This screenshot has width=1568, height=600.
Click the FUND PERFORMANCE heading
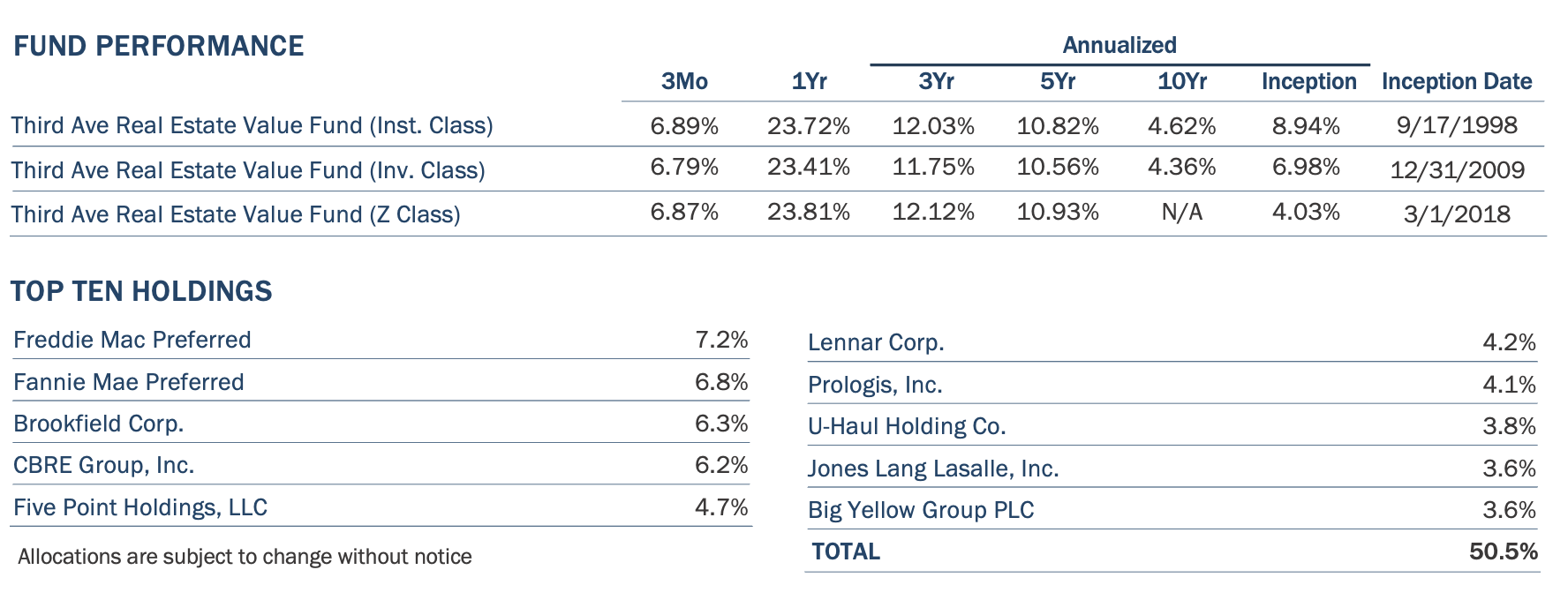pos(159,46)
